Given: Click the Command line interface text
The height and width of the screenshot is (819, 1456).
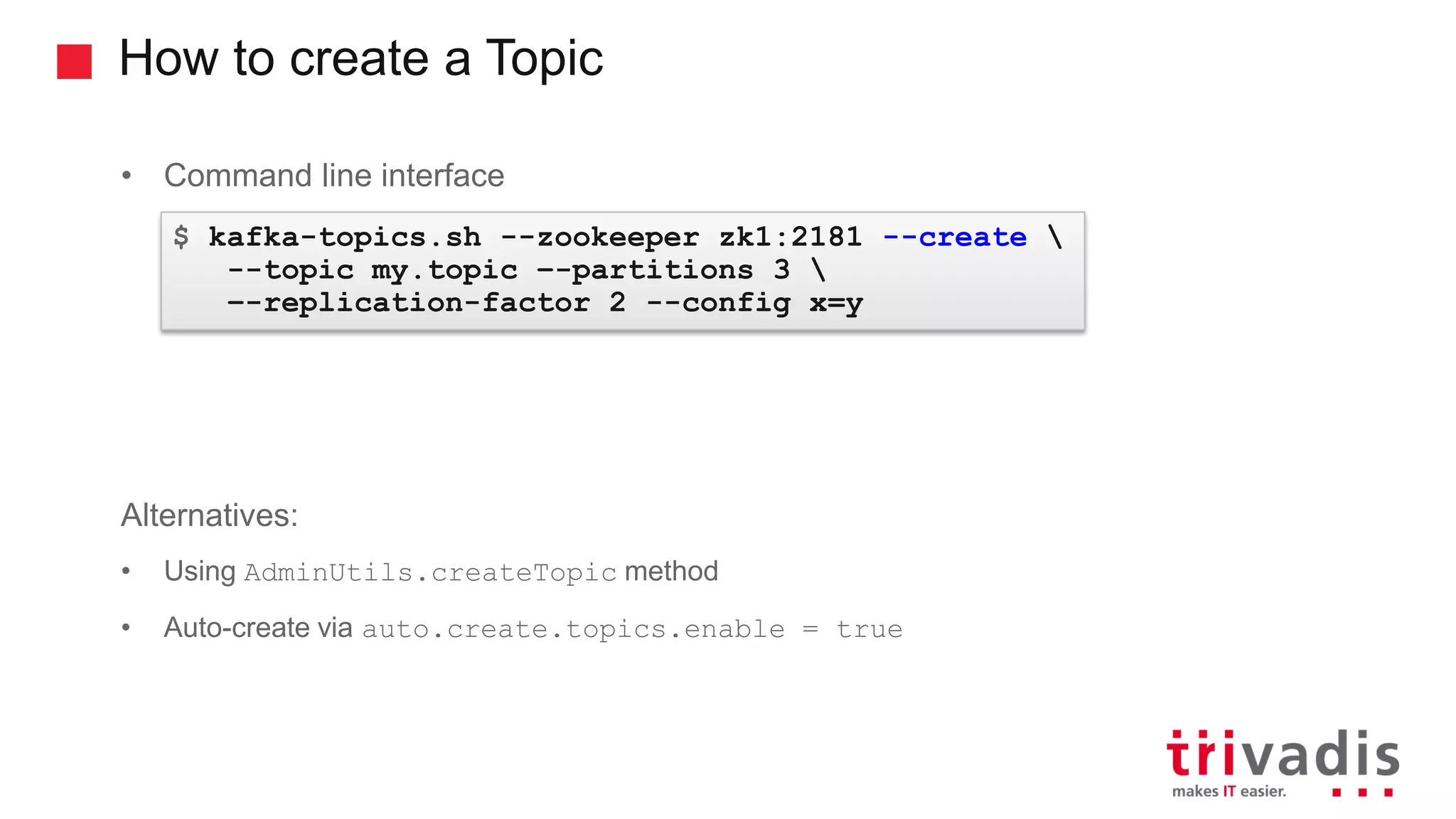Looking at the screenshot, I should (x=334, y=176).
